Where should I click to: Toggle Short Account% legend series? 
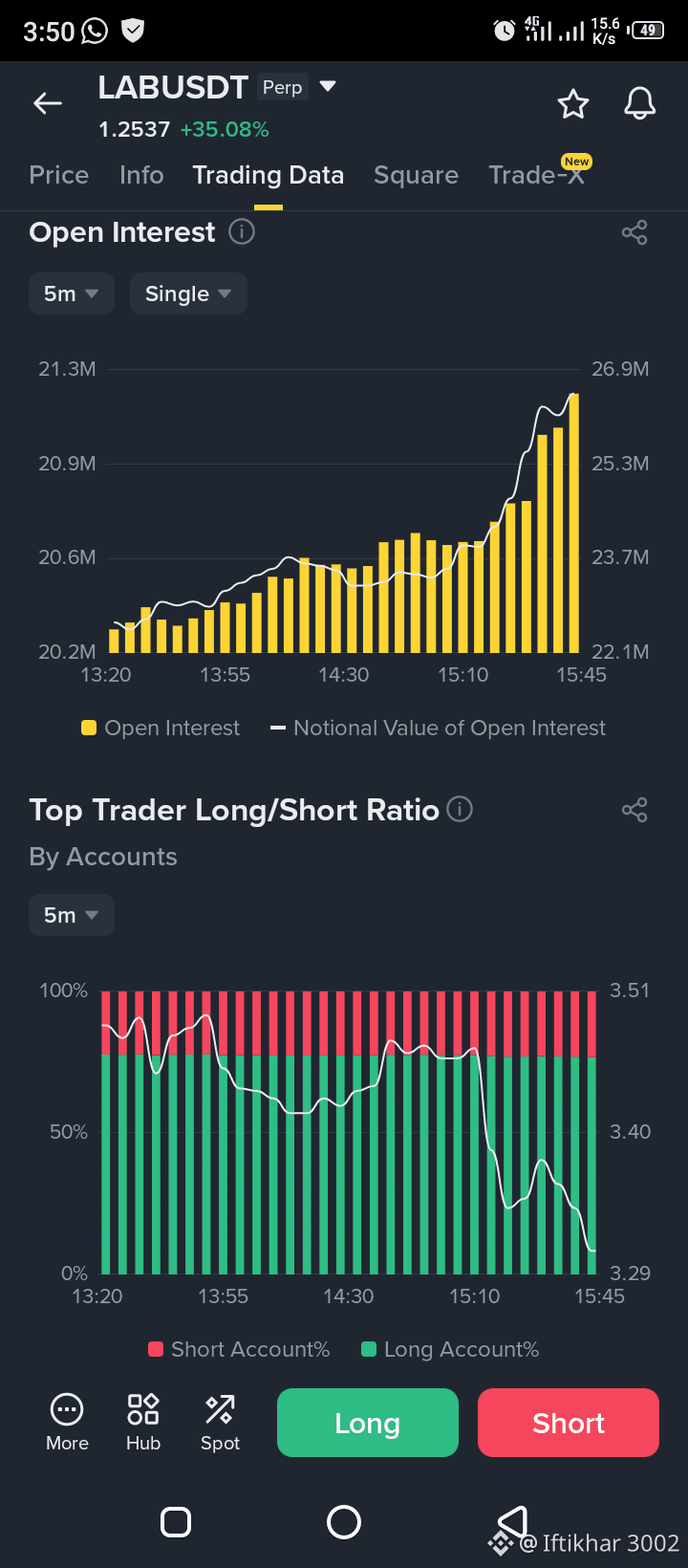pyautogui.click(x=239, y=1349)
